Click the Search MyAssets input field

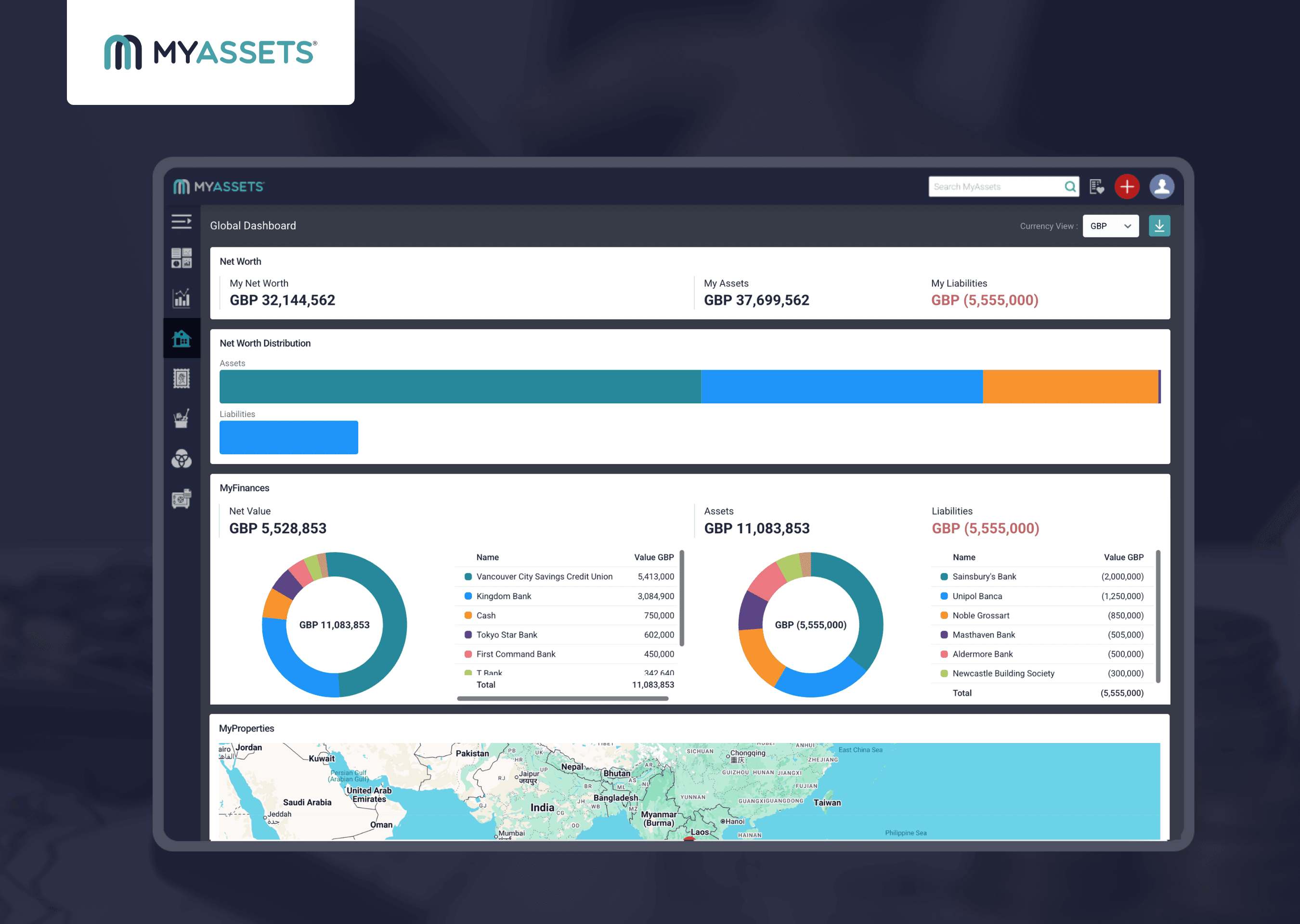click(x=999, y=186)
